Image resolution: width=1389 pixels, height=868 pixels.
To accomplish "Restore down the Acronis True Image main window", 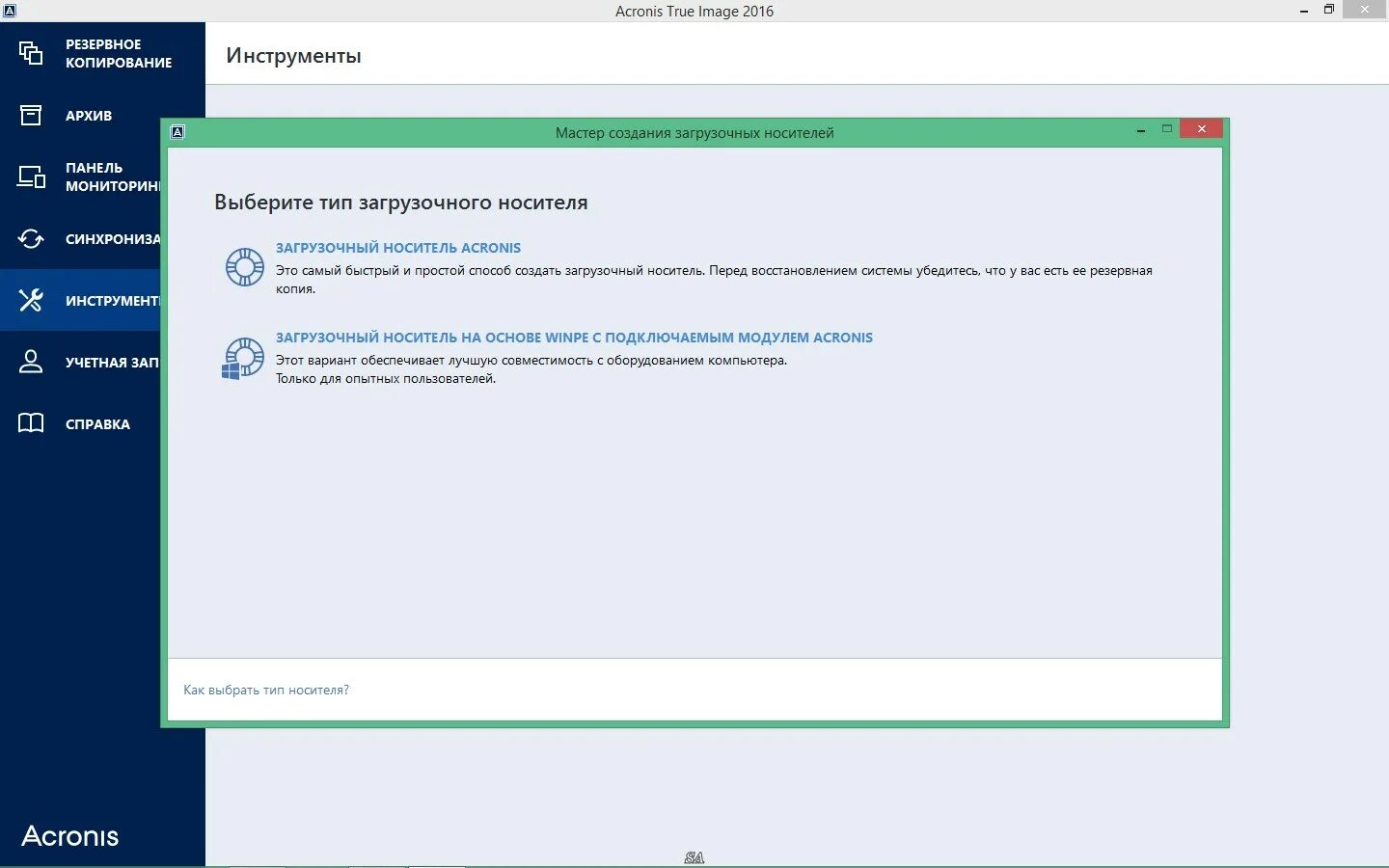I will tap(1328, 10).
